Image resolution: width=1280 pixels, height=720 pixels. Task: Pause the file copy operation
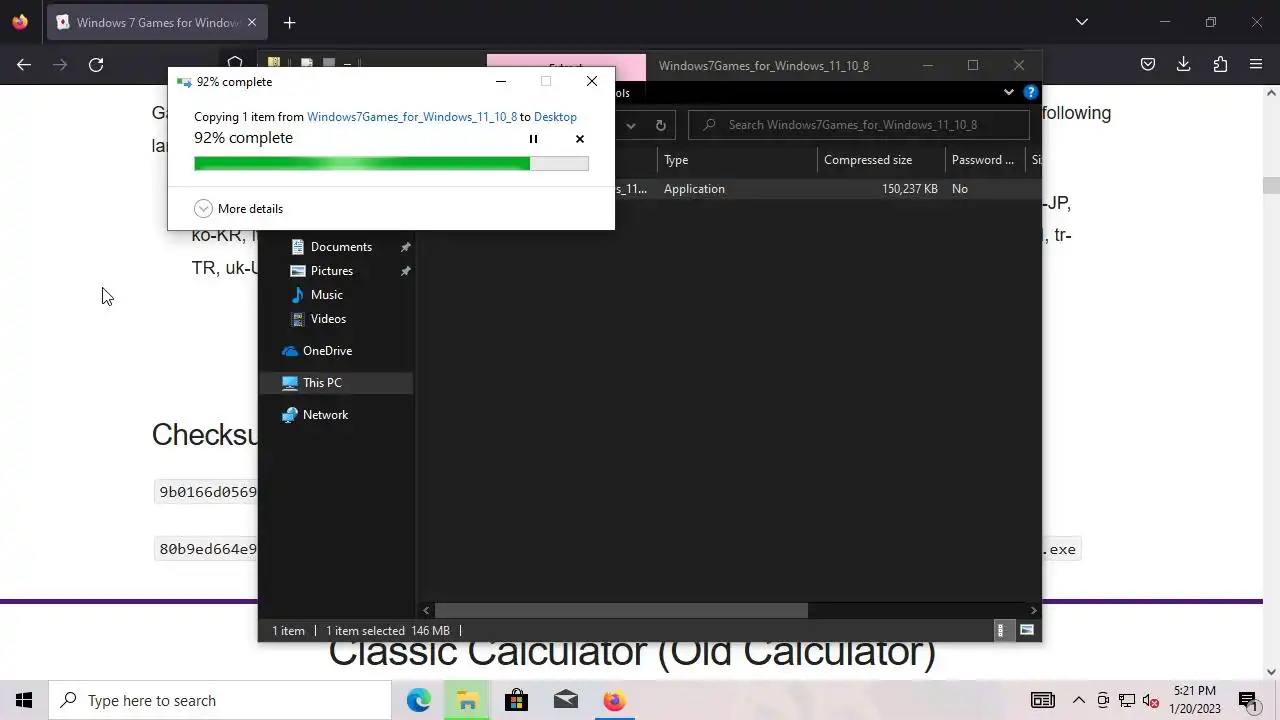[533, 139]
